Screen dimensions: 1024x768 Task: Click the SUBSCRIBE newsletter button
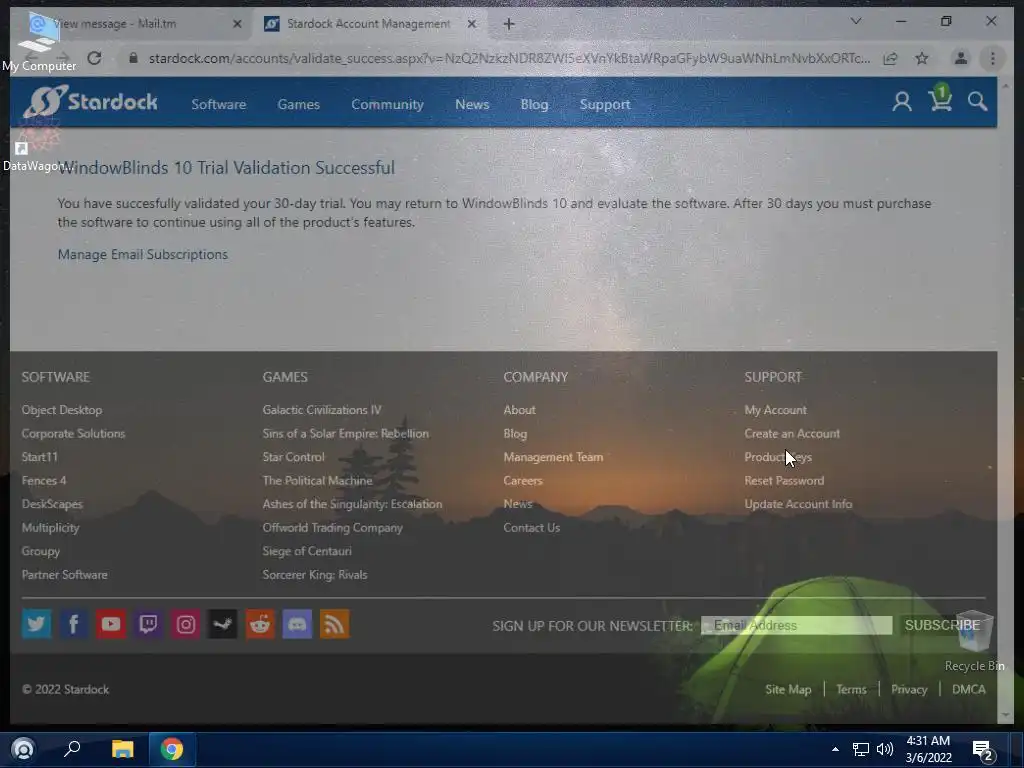[942, 625]
